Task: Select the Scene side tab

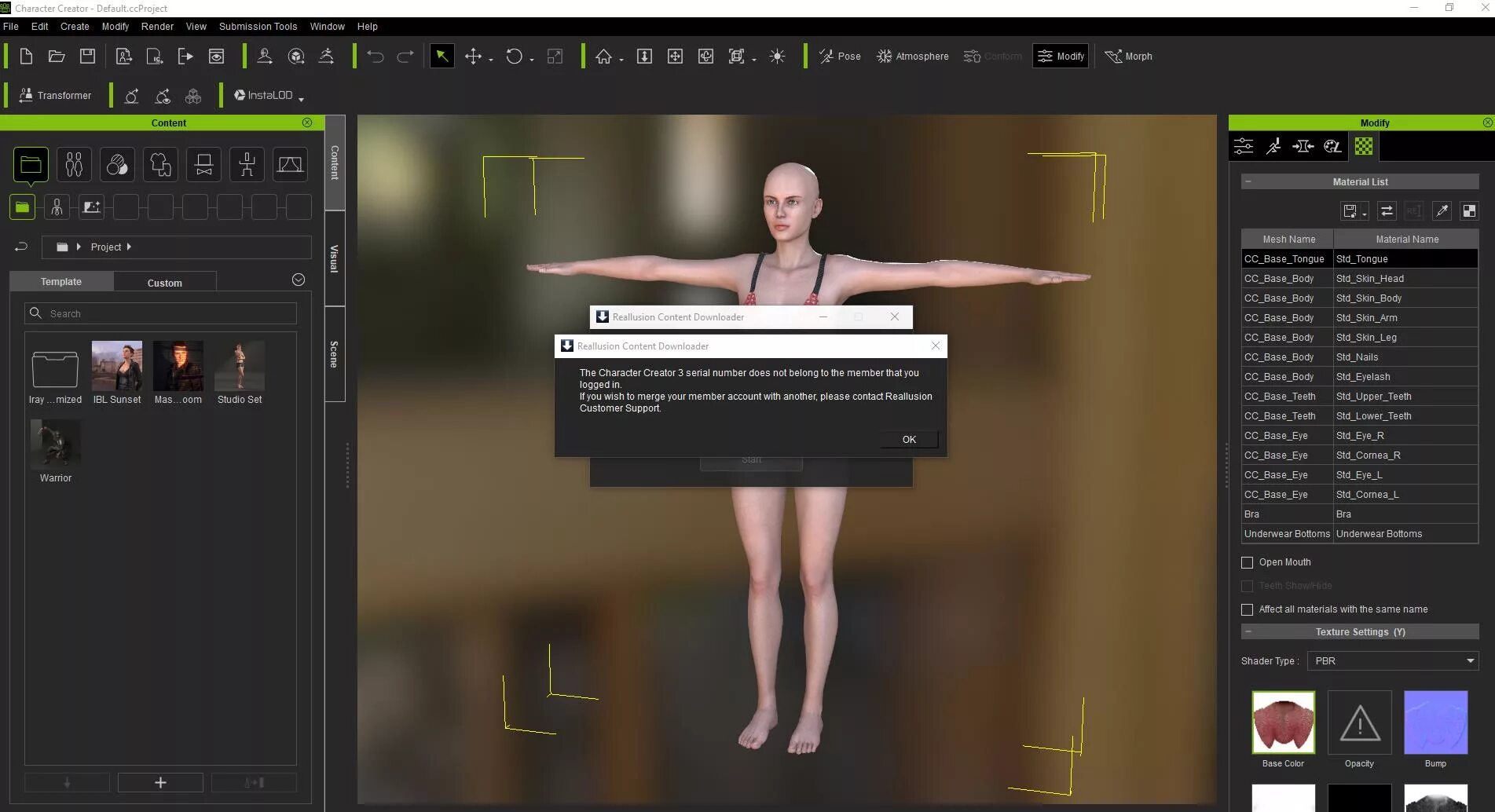Action: 335,354
